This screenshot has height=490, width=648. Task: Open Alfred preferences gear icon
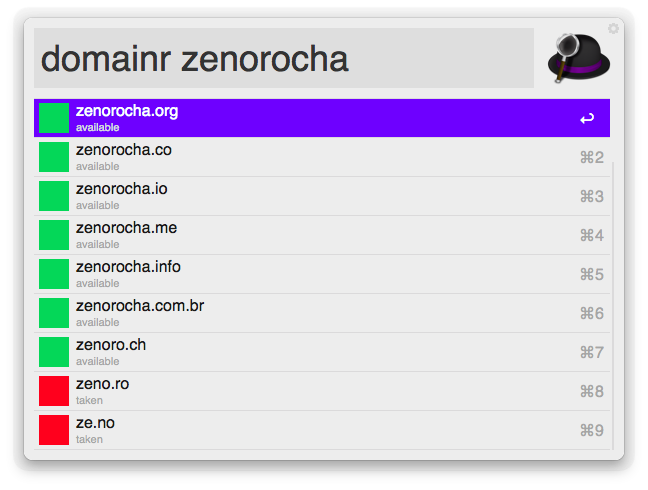pos(613,29)
